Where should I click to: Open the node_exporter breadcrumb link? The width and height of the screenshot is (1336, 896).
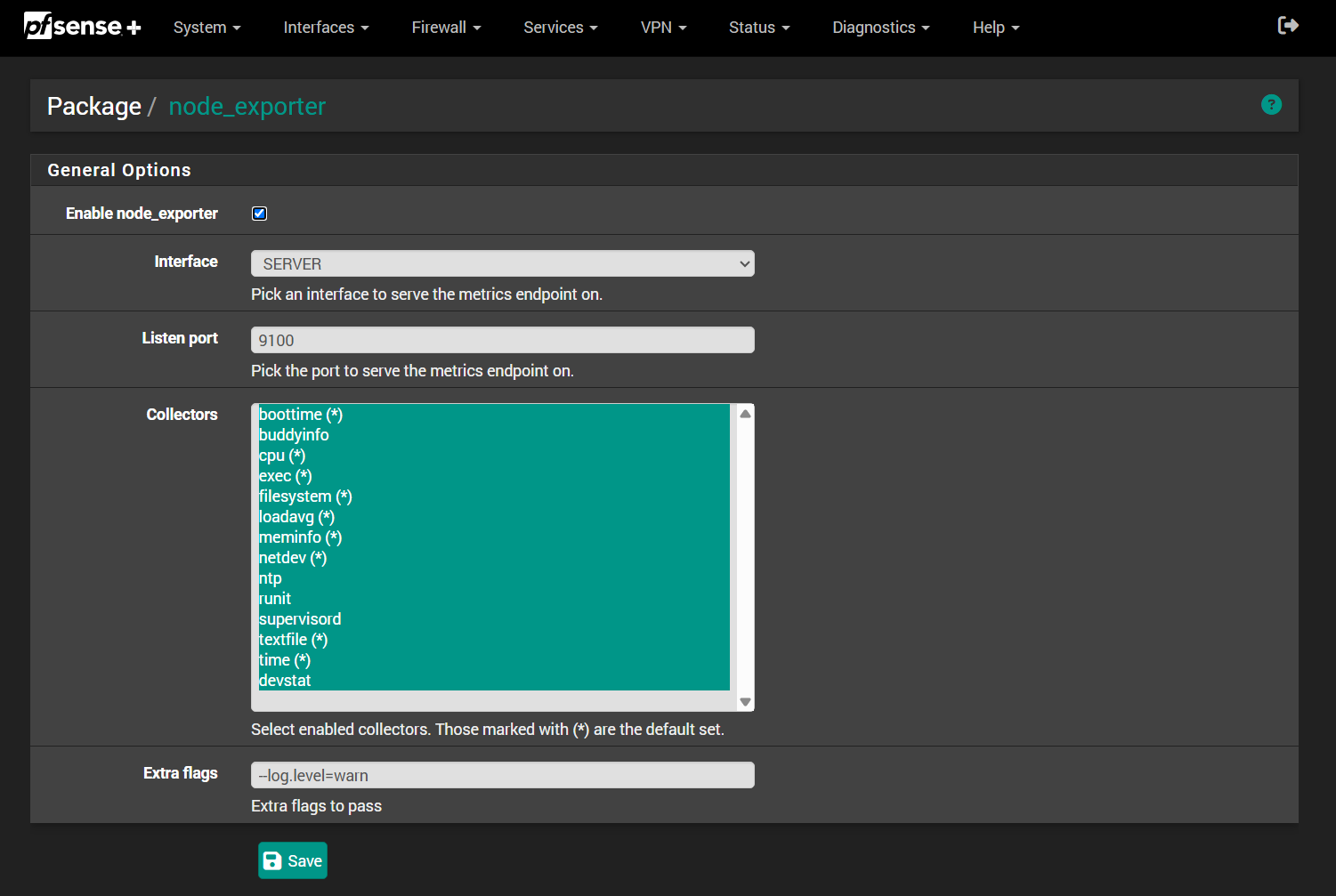247,106
